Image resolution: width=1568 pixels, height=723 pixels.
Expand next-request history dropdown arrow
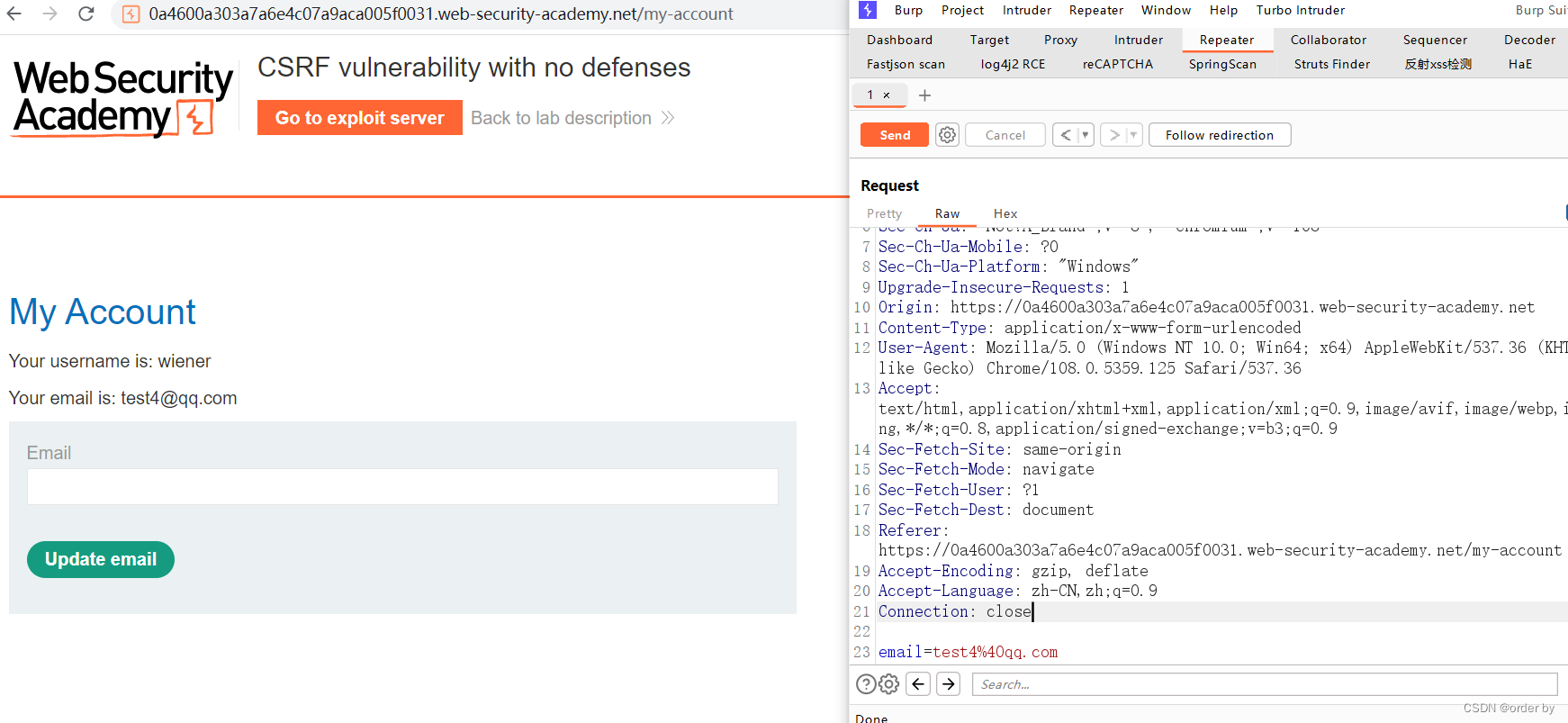pyautogui.click(x=1134, y=135)
